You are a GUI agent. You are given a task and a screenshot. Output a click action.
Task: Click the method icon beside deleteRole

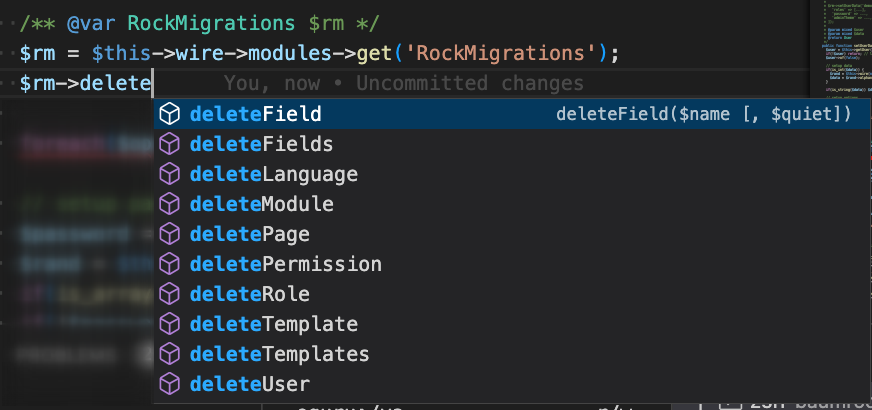click(171, 294)
